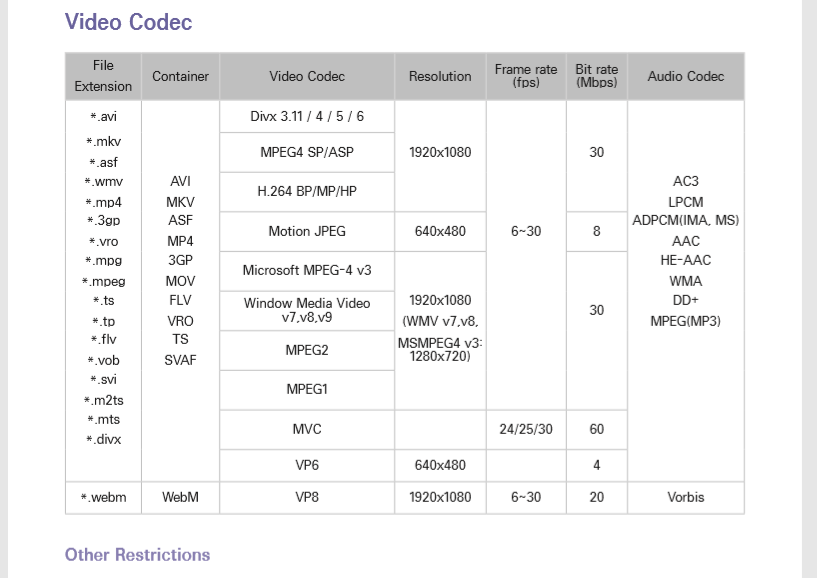Select the Divx 3.11 / 4 / 5 / 6 cell
Viewport: 817px width, 578px height.
click(x=307, y=116)
